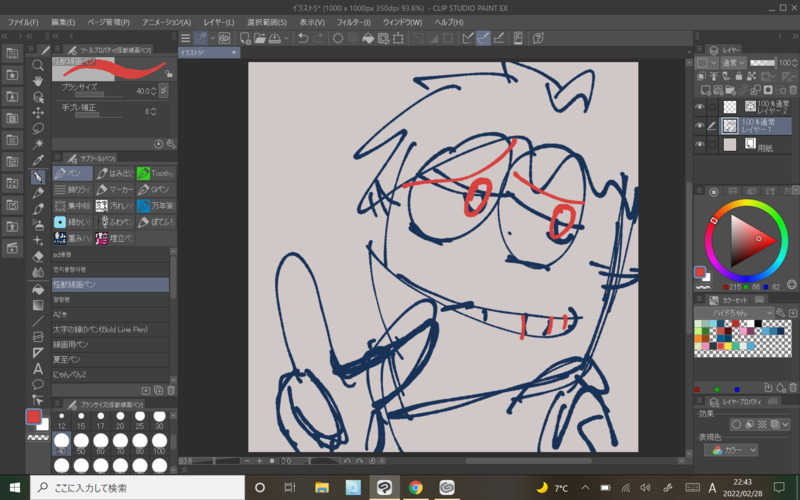Screen dimensions: 800x500
Task: Open the sub tool panel menu icon
Action: (58, 158)
